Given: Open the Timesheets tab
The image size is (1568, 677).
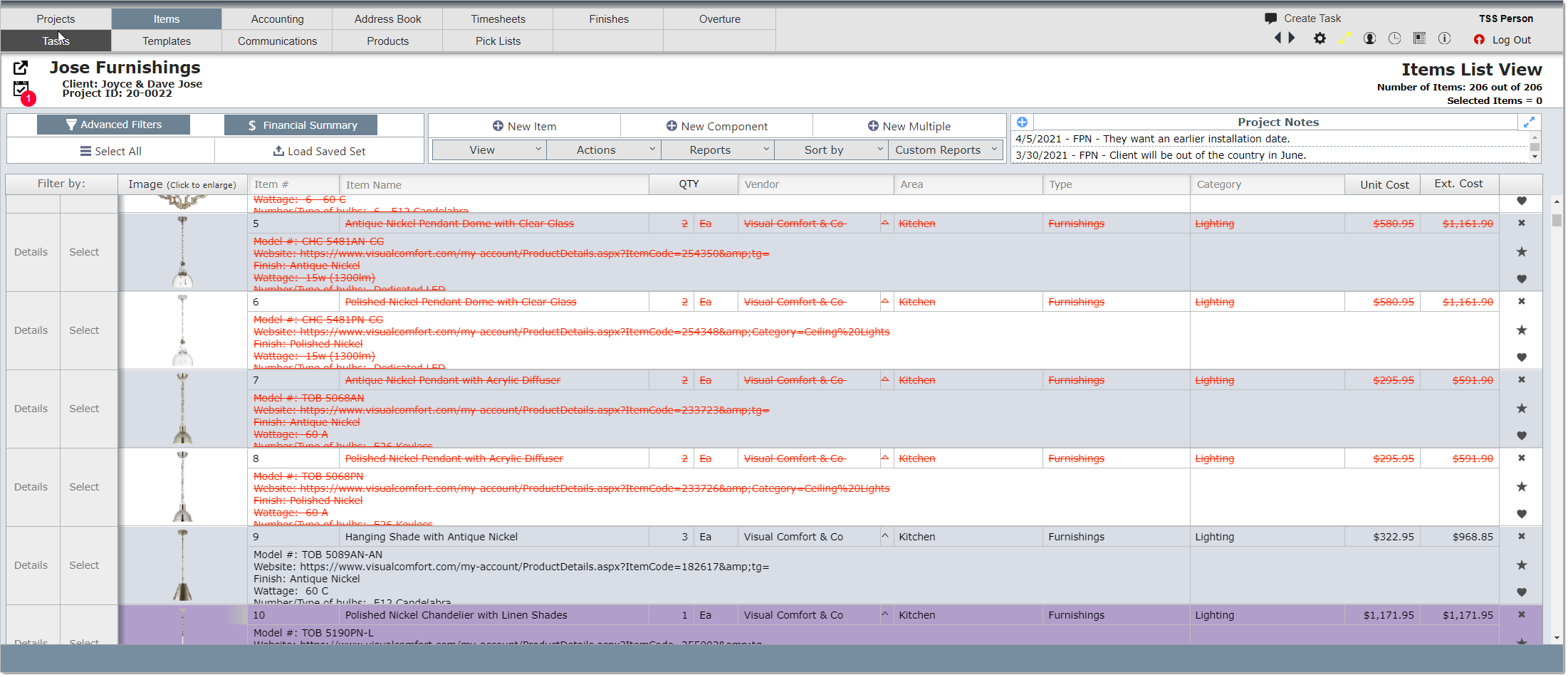Looking at the screenshot, I should [498, 19].
